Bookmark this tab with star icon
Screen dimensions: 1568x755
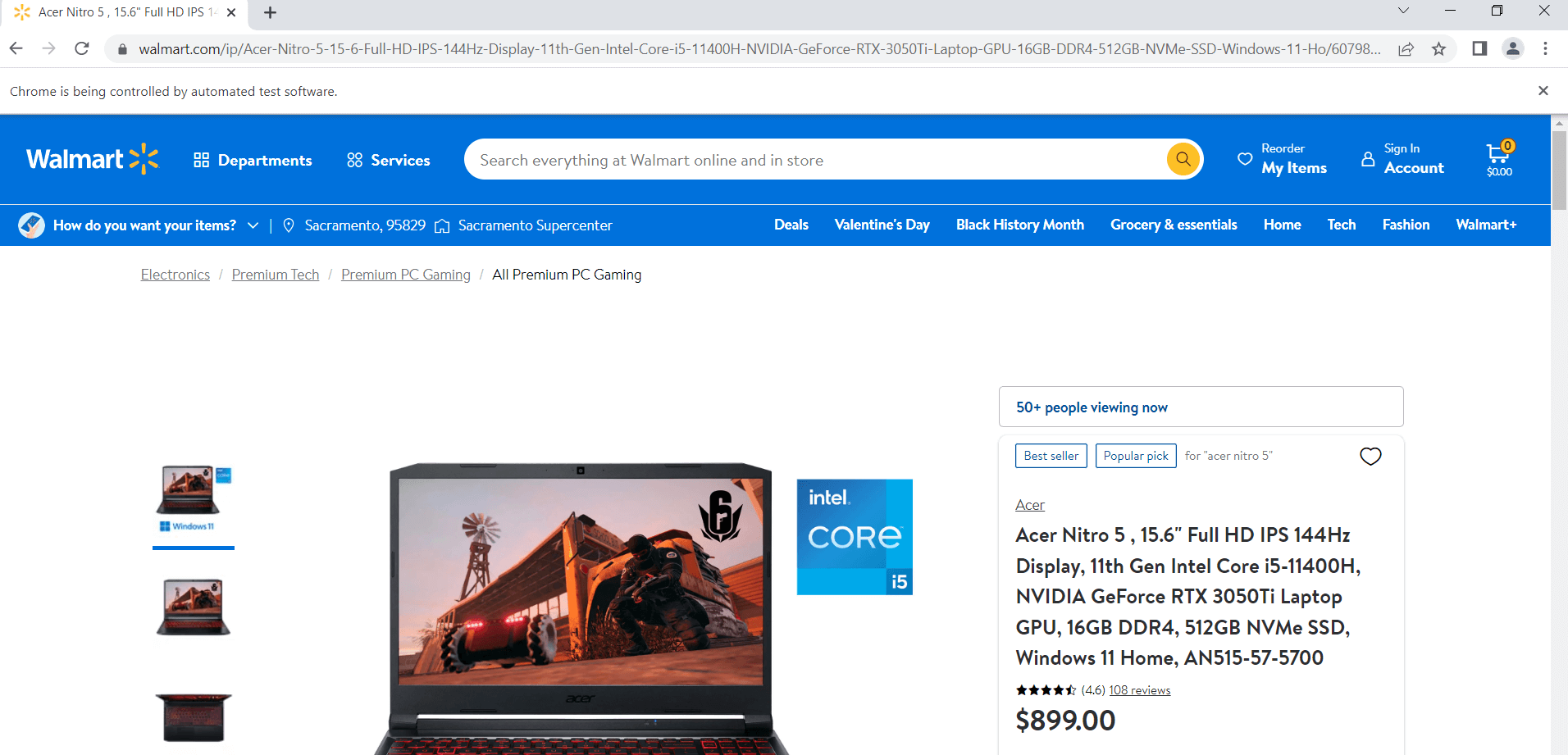pos(1438,49)
